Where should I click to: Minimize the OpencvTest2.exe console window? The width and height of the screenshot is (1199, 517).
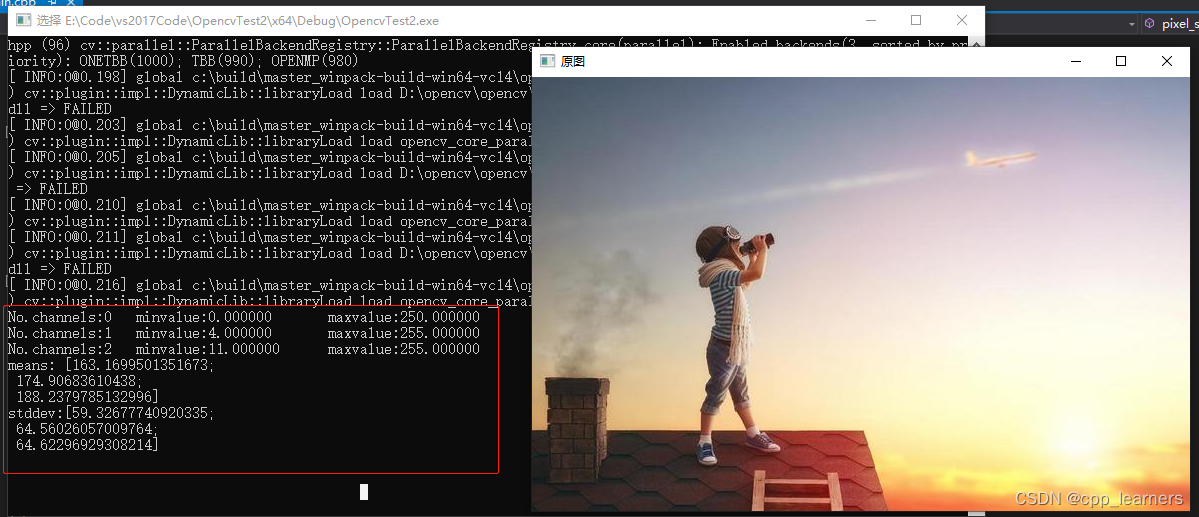(870, 21)
